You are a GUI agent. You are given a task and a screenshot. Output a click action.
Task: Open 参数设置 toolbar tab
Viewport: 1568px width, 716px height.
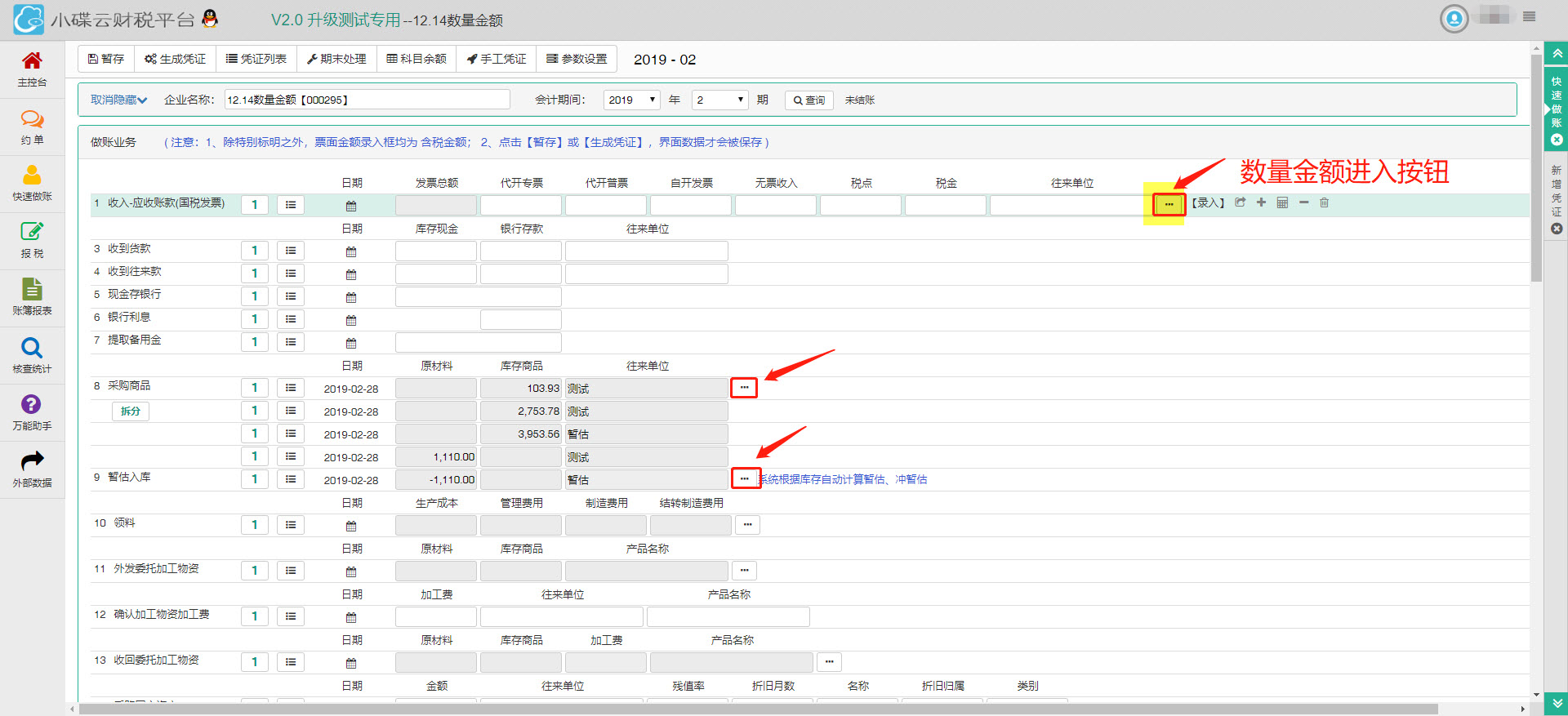point(577,59)
